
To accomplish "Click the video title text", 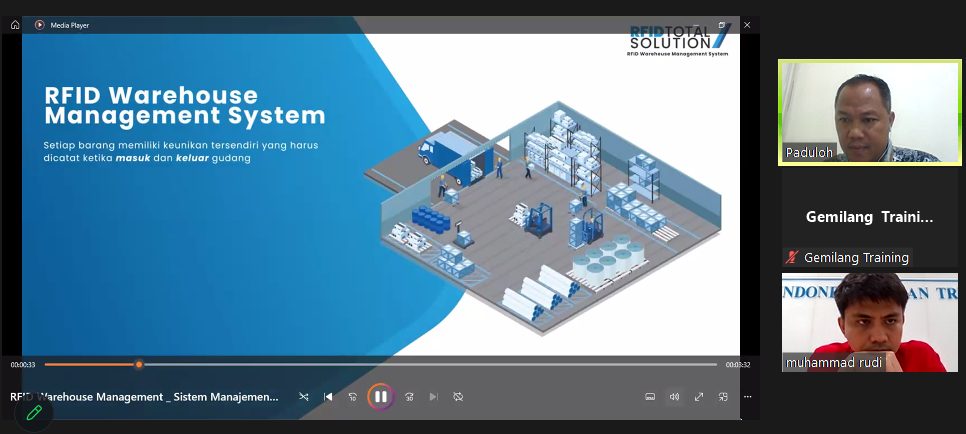I will click(x=144, y=397).
